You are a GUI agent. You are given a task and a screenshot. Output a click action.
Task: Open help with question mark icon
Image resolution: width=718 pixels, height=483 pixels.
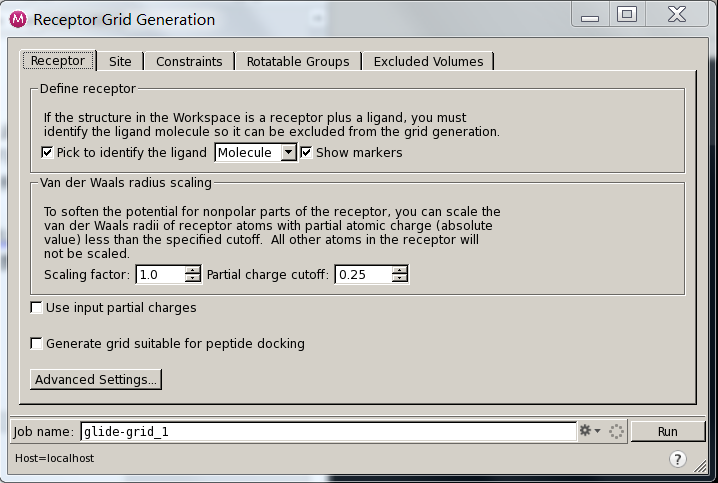coord(678,458)
